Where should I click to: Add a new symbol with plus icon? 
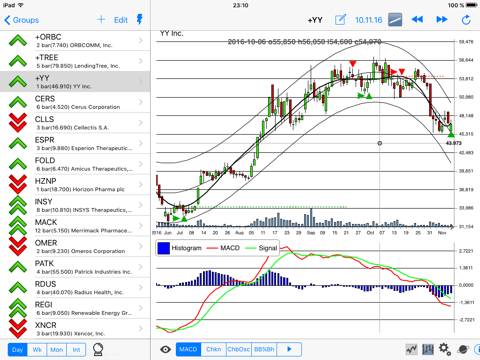click(x=101, y=20)
